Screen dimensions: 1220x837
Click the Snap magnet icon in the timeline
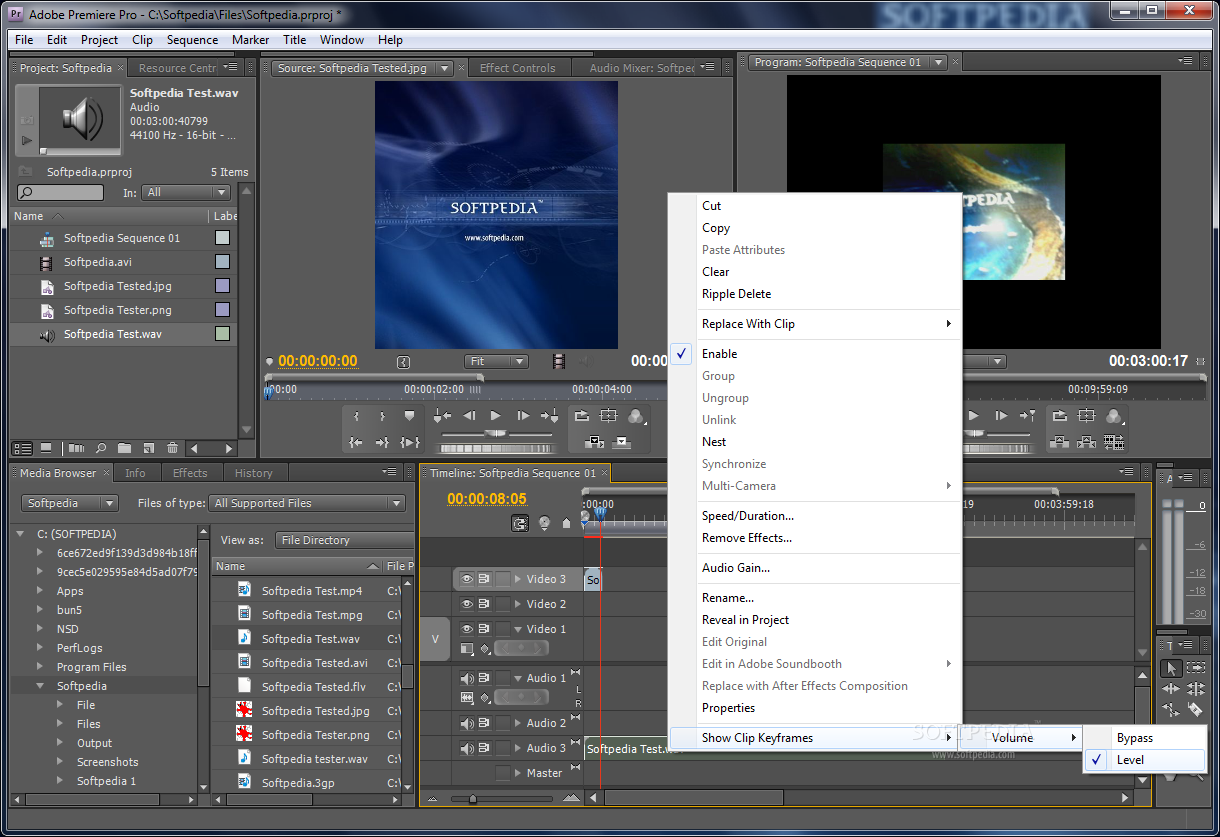tap(520, 523)
